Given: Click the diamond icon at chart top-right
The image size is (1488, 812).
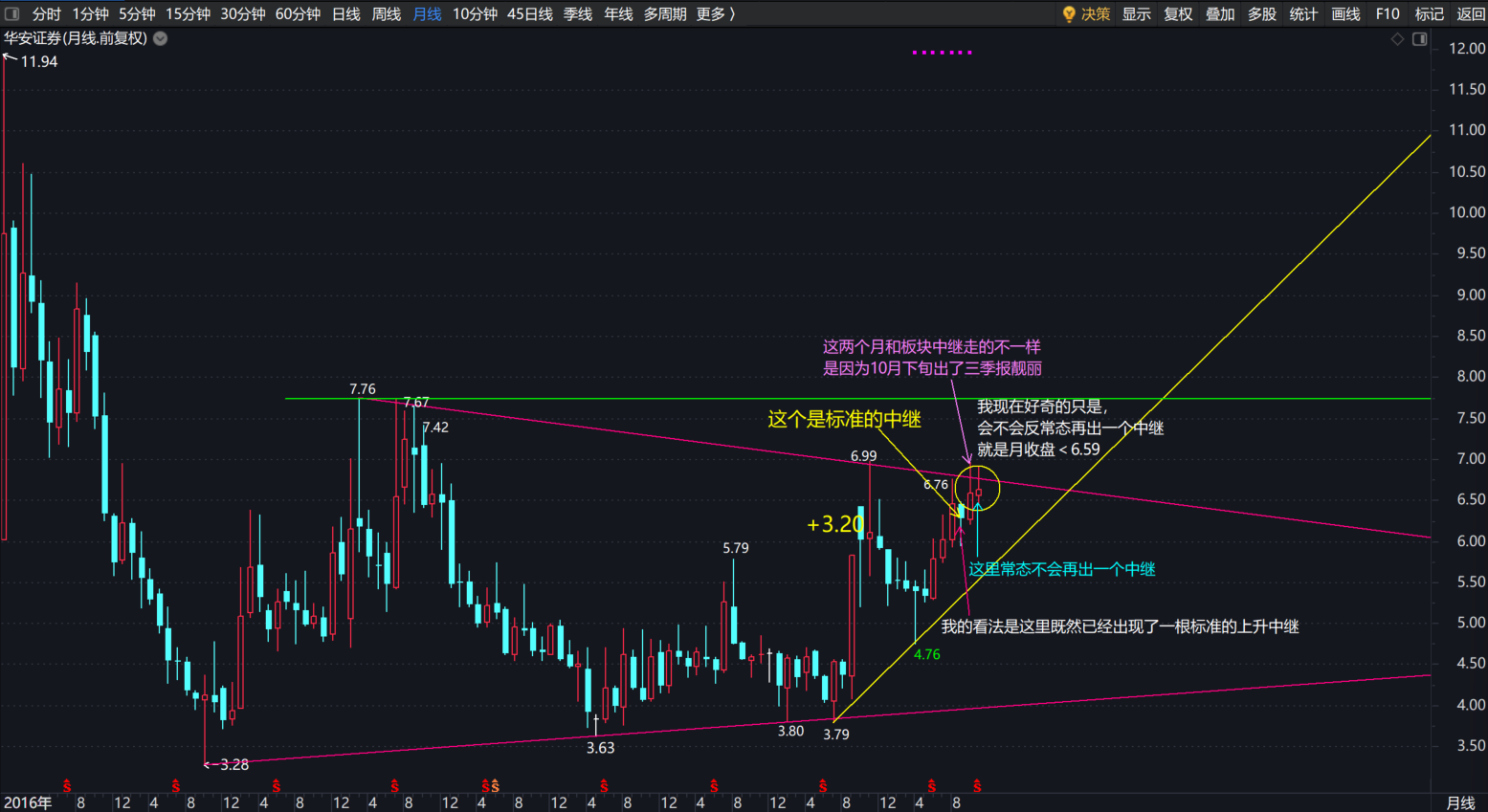Looking at the screenshot, I should click(1397, 38).
